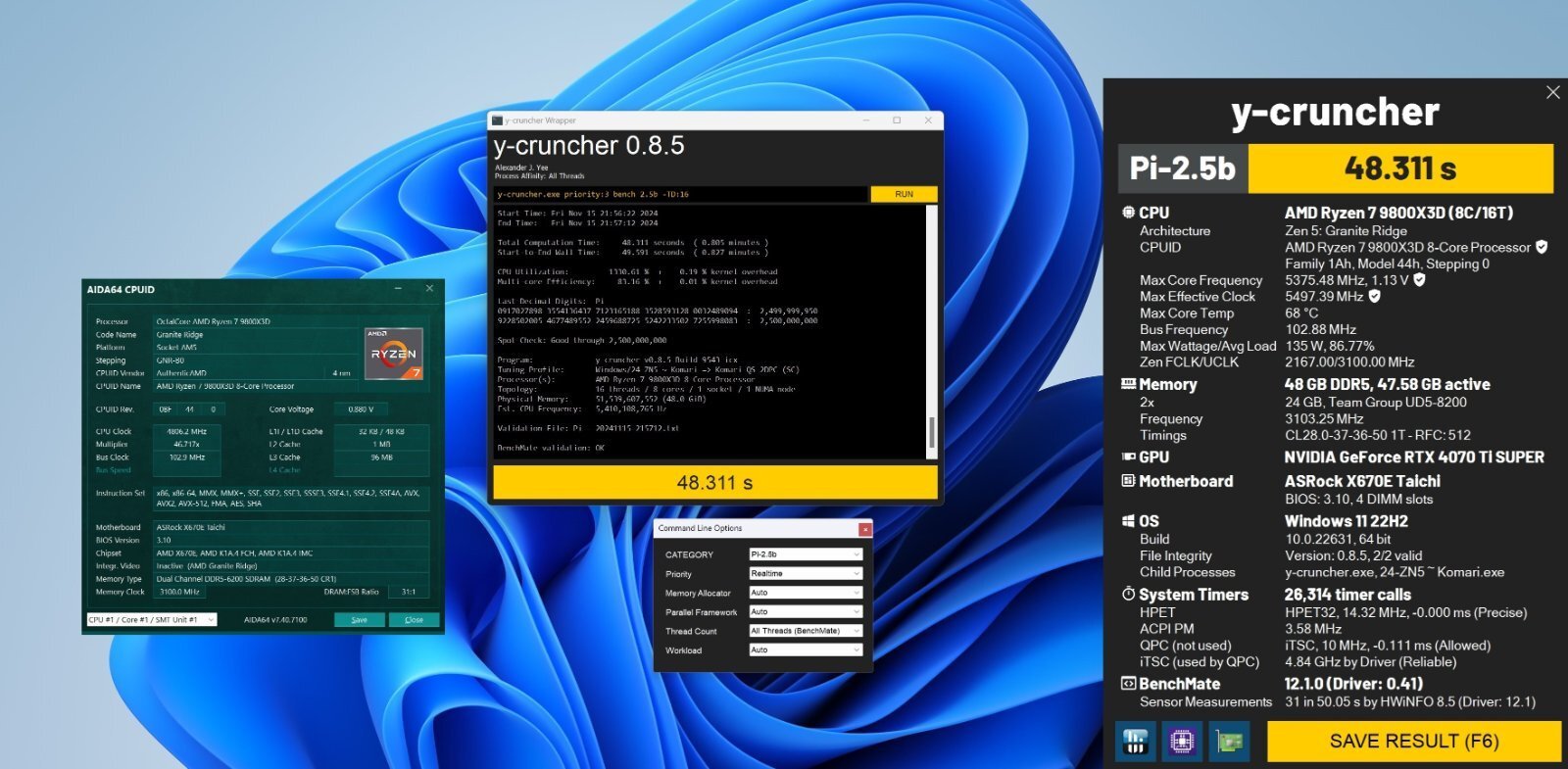1568x769 pixels.
Task: Click the BenchMate version section icon
Action: (x=1128, y=684)
